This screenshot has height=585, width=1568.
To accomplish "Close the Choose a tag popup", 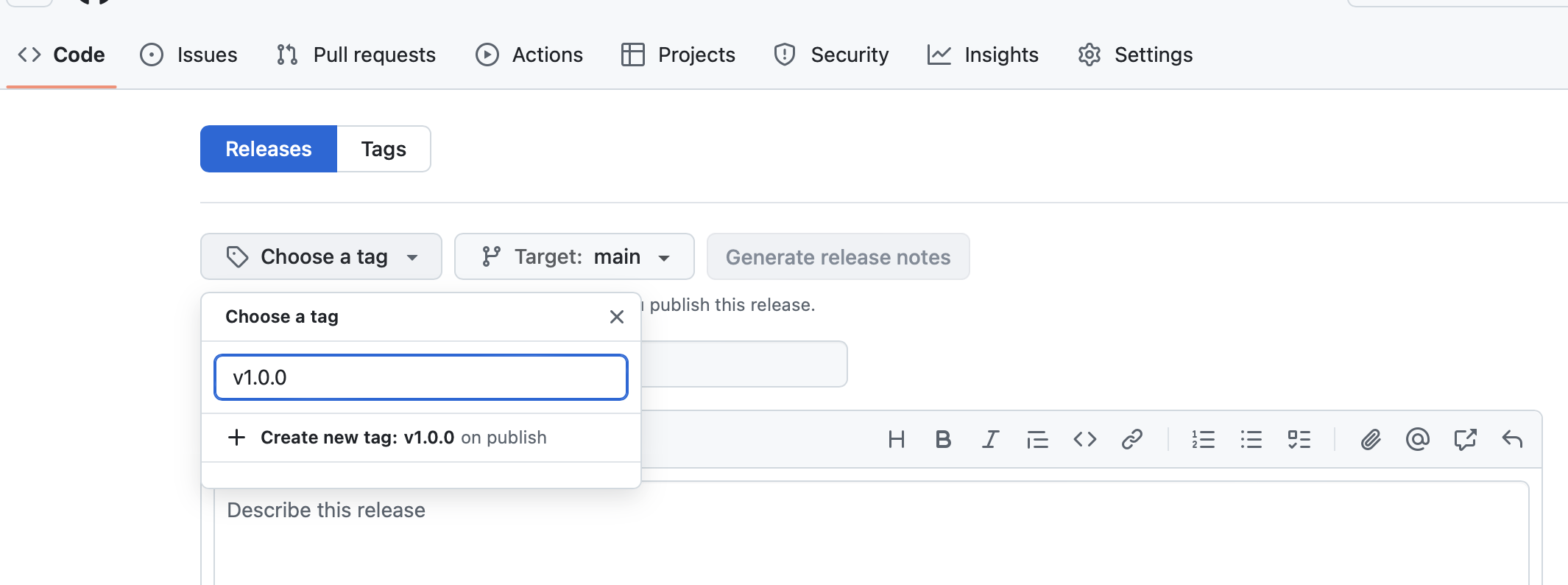I will point(617,317).
